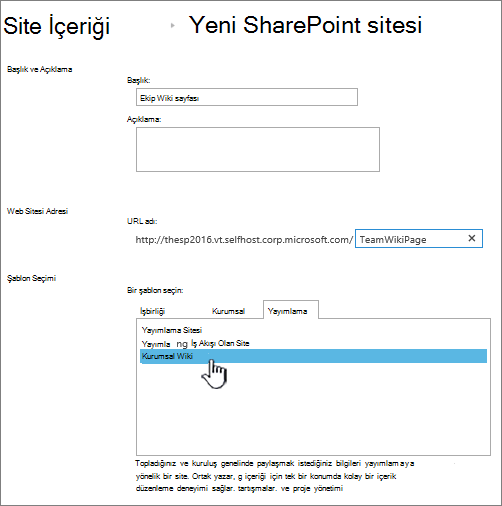Screen dimensions: 502x506
Task: Choose the Yayımlama Sitesi template
Action: click(x=172, y=330)
